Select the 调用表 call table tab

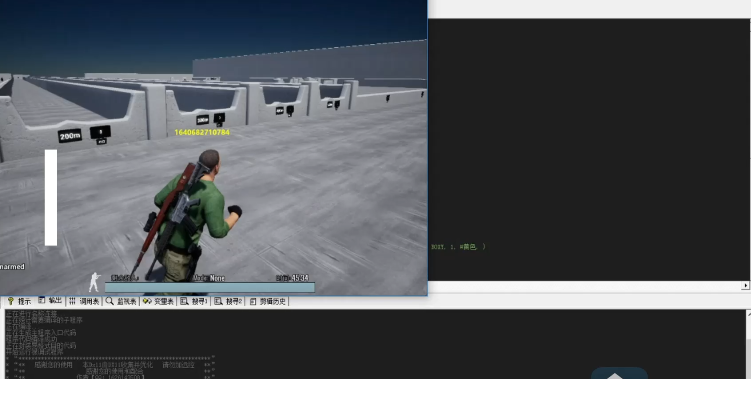[84, 301]
